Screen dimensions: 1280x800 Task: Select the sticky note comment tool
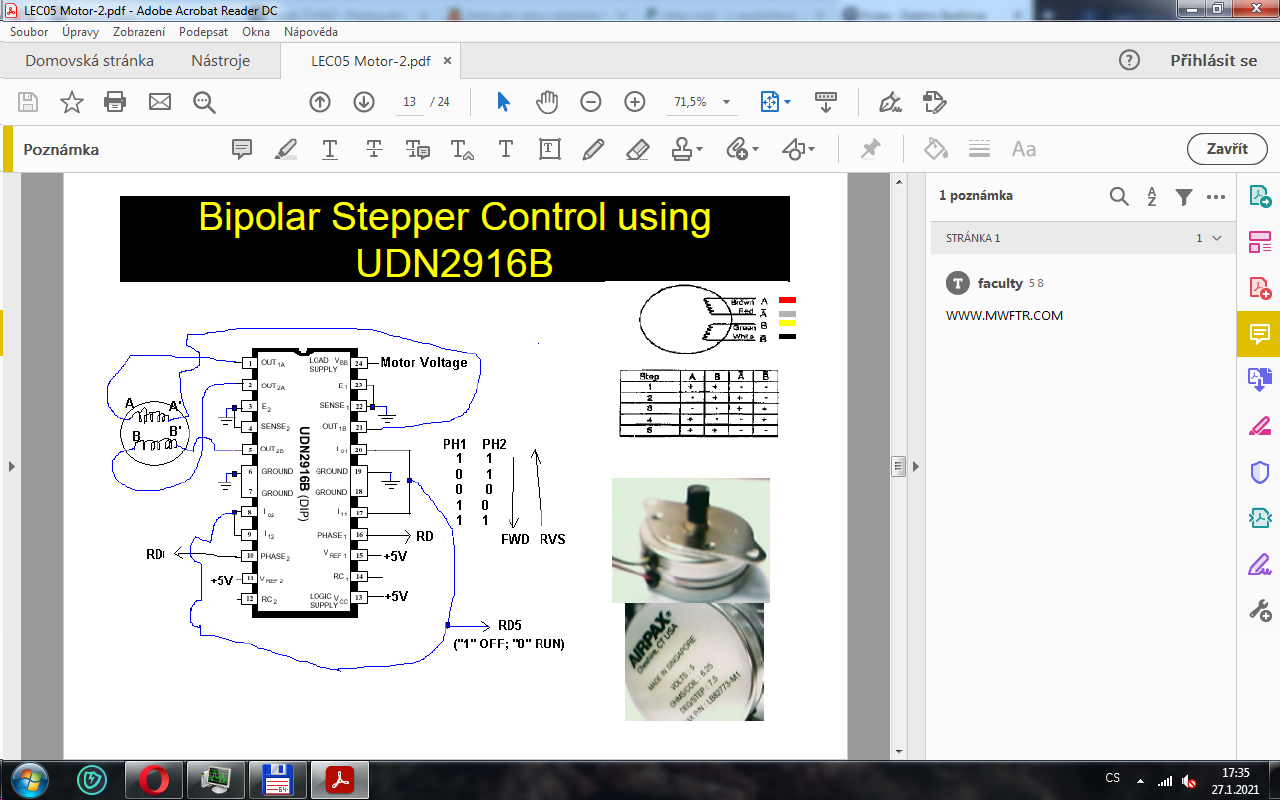coord(241,149)
